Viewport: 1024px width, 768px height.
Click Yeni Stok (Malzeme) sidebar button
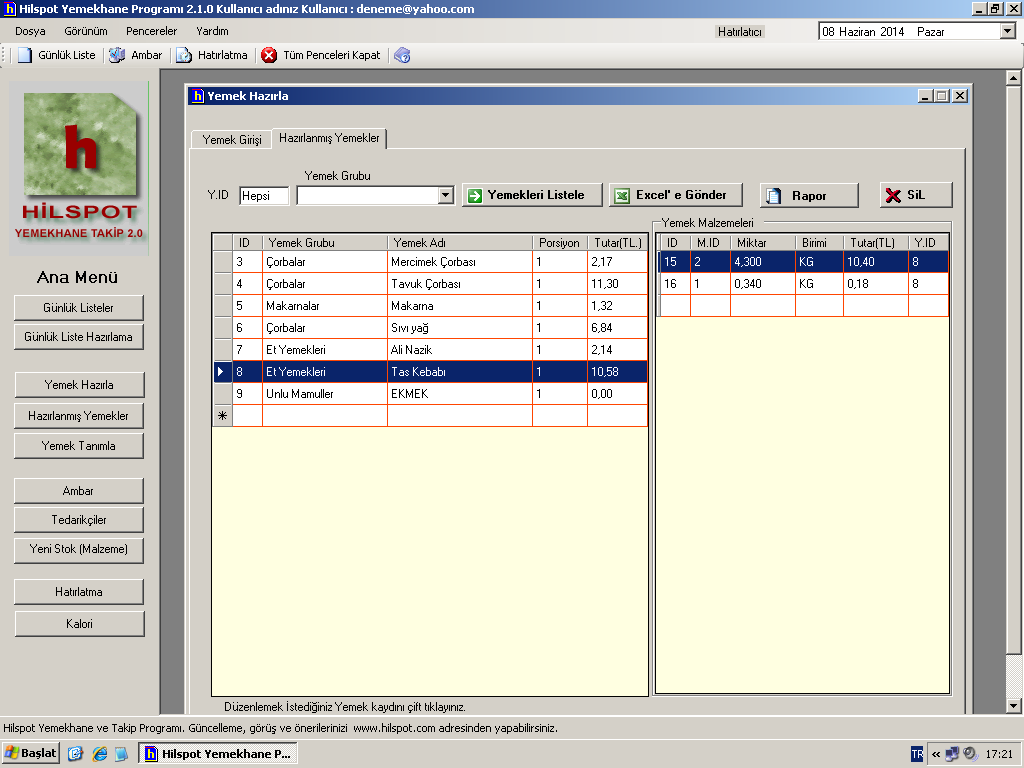click(78, 549)
